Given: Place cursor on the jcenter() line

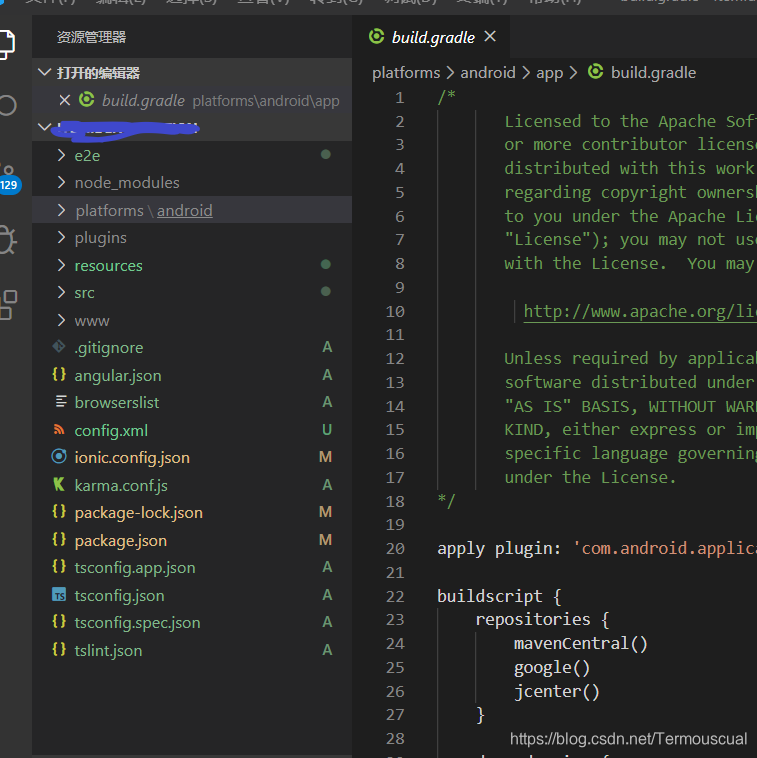Looking at the screenshot, I should (x=556, y=691).
